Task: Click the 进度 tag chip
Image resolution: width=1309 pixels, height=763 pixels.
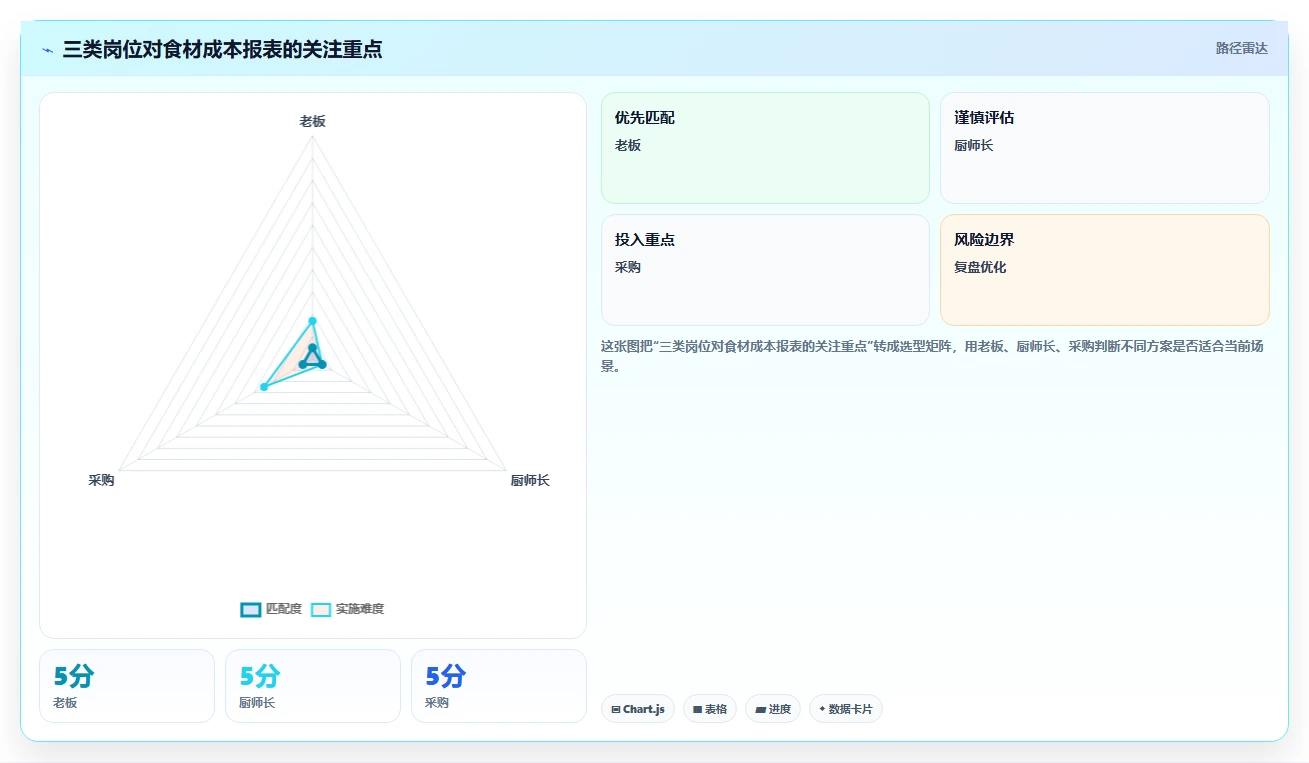Action: pos(773,709)
